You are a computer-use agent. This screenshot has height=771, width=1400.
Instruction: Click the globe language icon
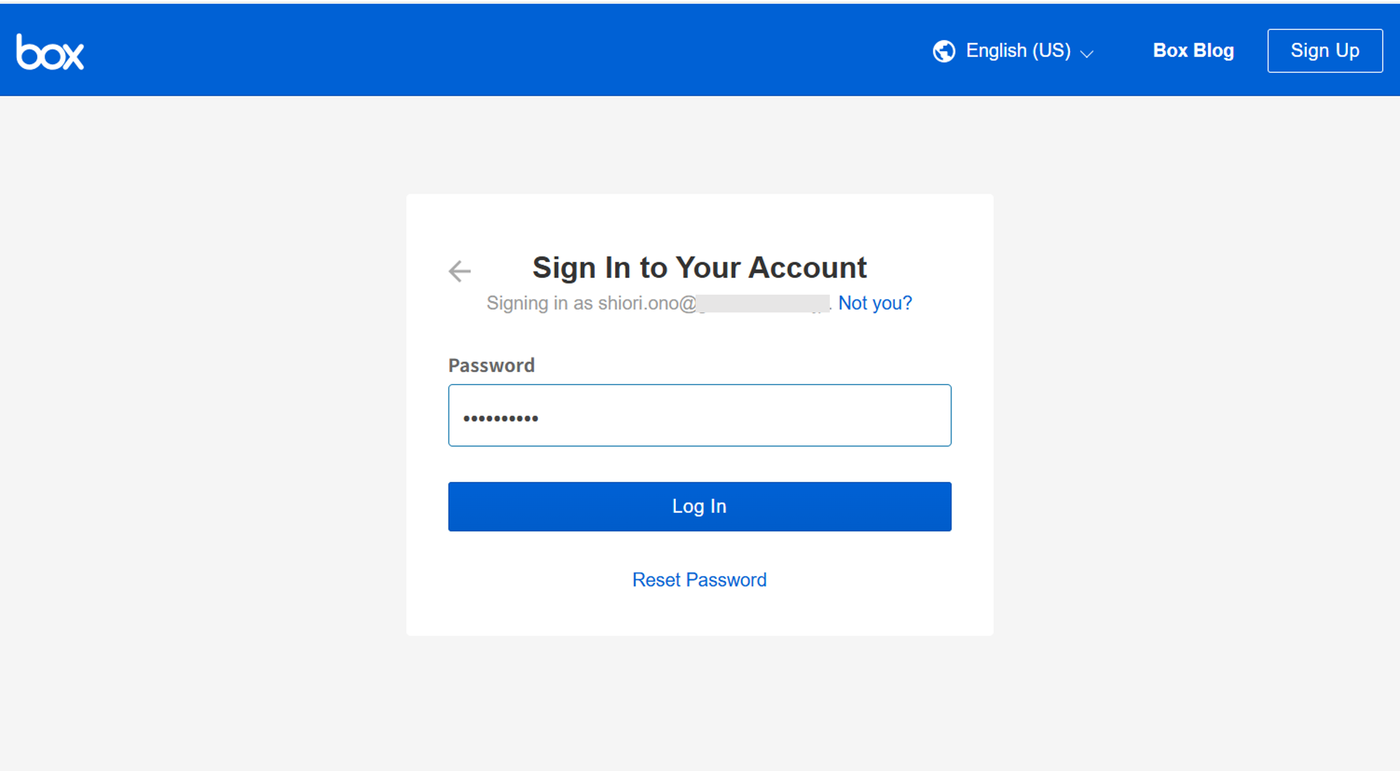point(943,51)
